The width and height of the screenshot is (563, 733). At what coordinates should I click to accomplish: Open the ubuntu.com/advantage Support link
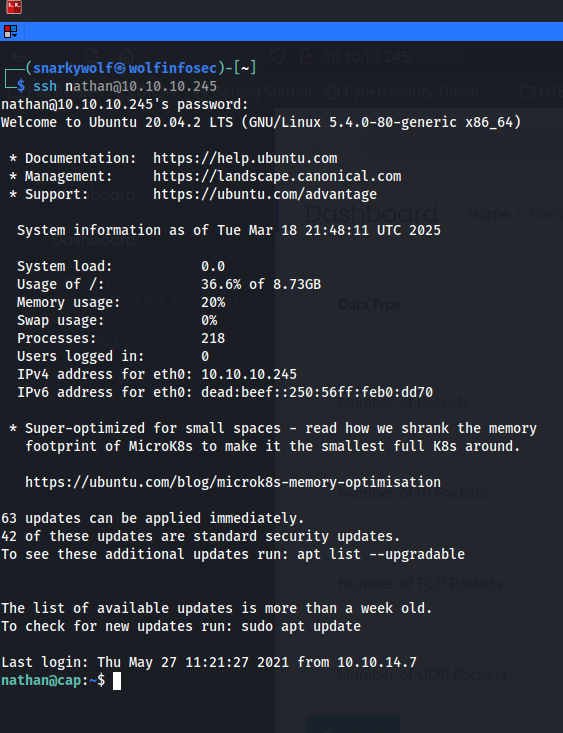tap(265, 194)
